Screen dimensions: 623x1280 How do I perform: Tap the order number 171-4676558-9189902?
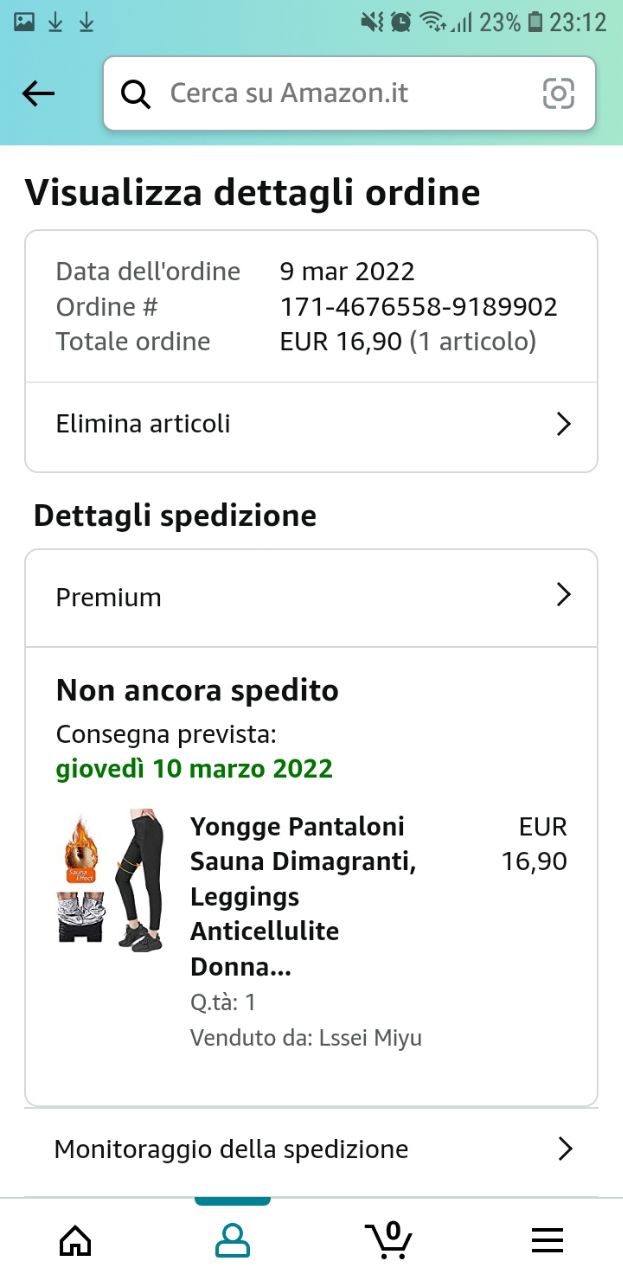(418, 307)
